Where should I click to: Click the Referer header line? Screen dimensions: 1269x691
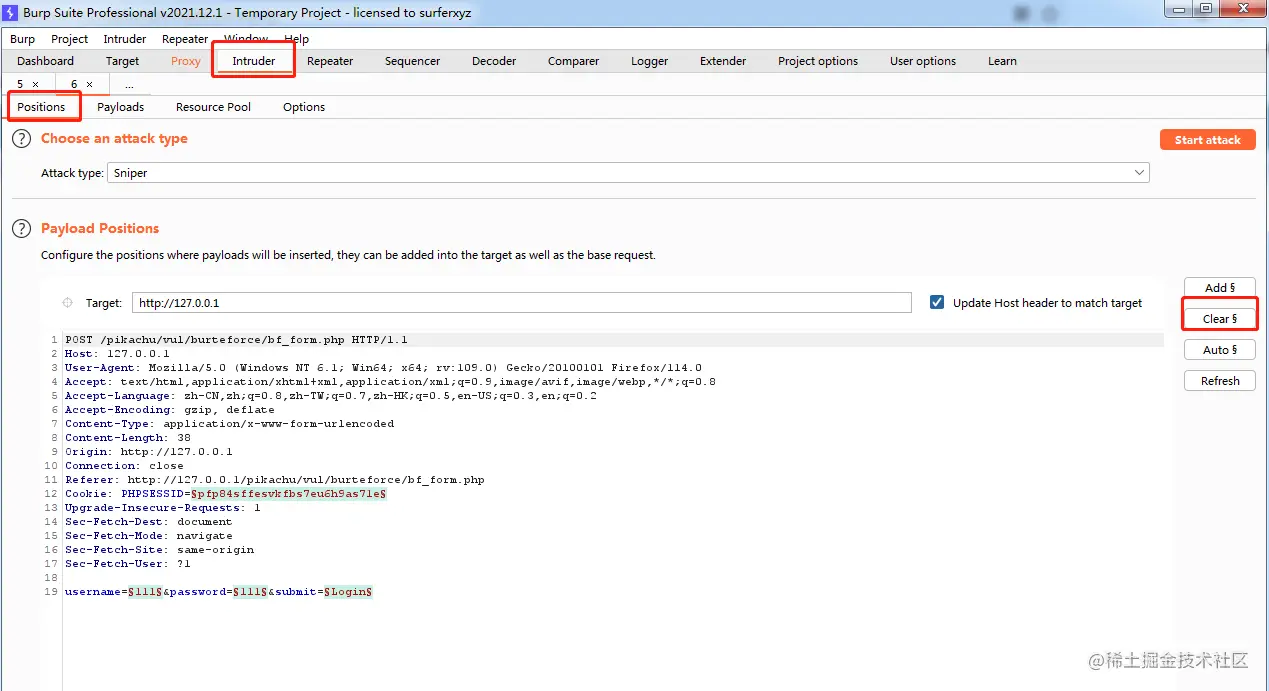(x=274, y=480)
